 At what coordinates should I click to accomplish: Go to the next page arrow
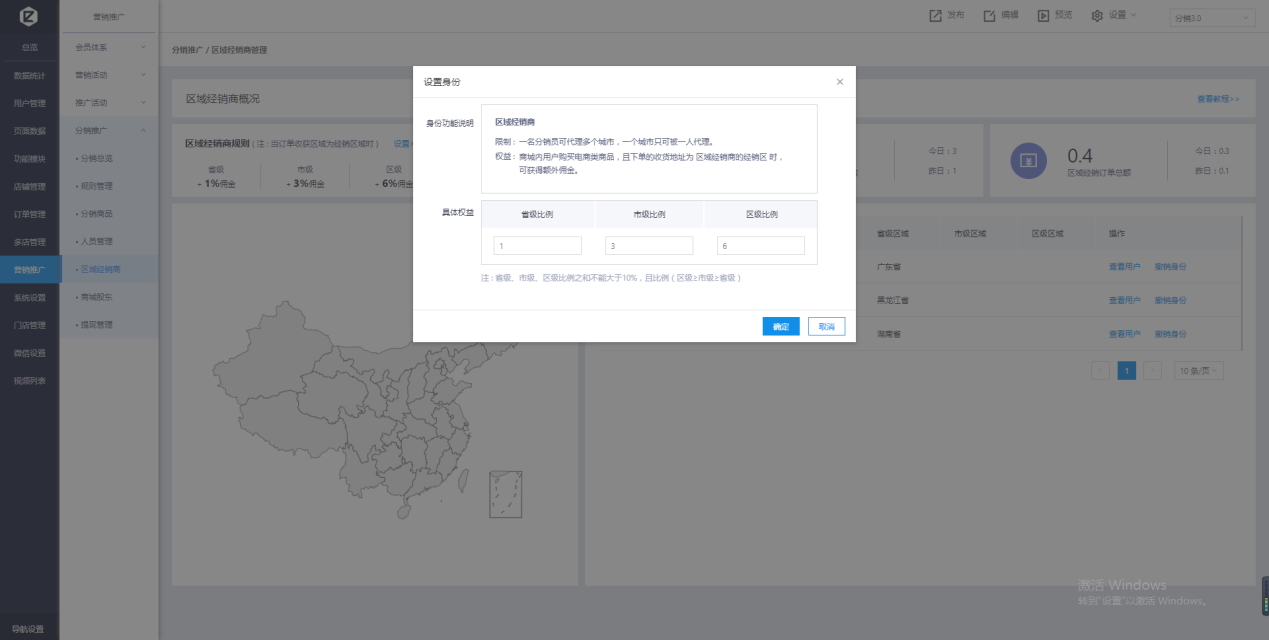pos(1152,371)
